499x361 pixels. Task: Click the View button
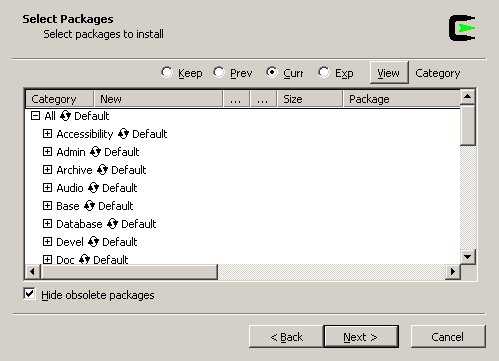389,73
